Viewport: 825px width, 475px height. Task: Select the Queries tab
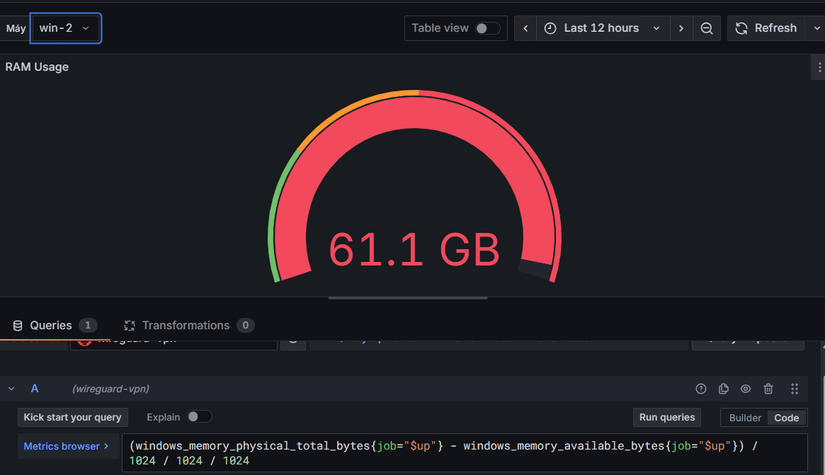coord(50,326)
